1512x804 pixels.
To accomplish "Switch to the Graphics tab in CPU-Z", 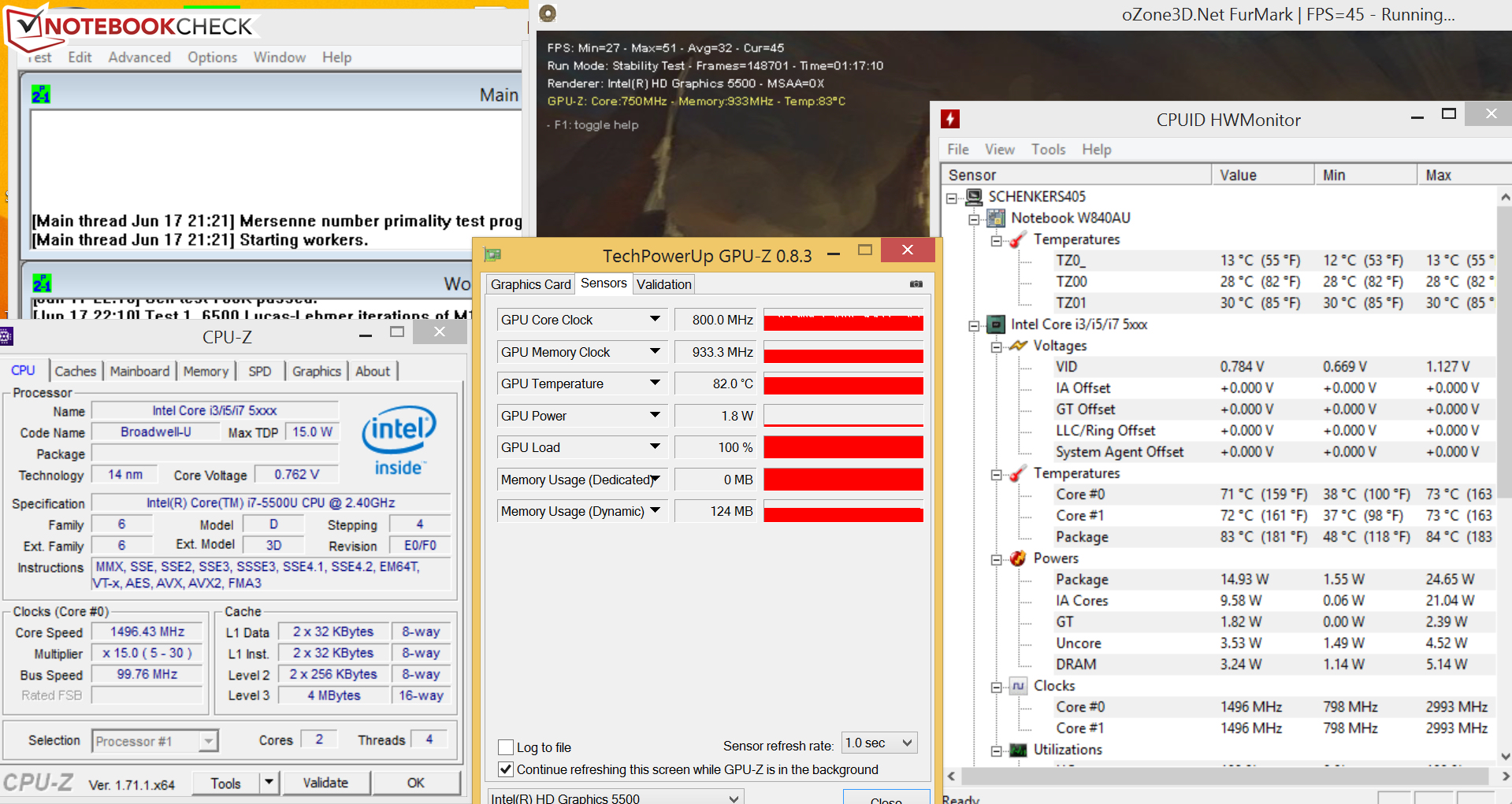I will 317,371.
